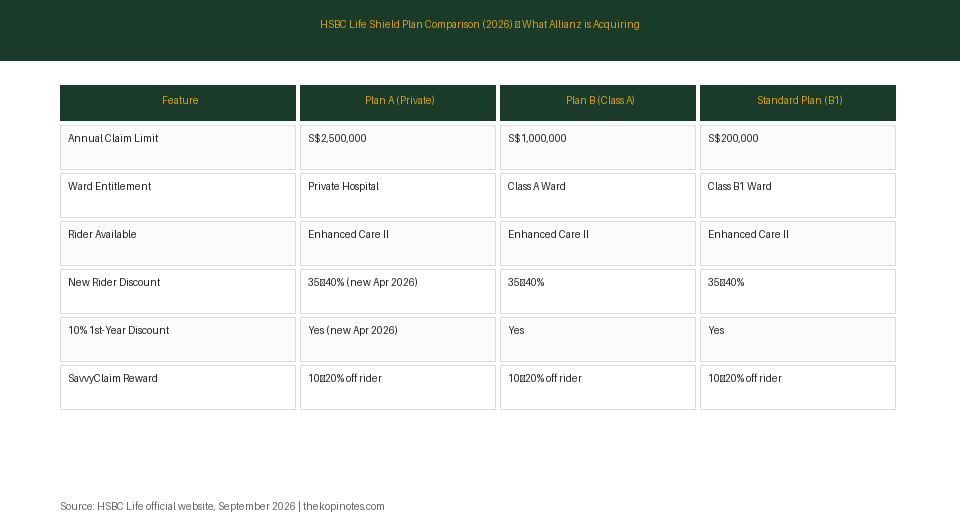960x520 pixels.
Task: Click the source footnote citing HSBC Life website
Action: click(222, 507)
